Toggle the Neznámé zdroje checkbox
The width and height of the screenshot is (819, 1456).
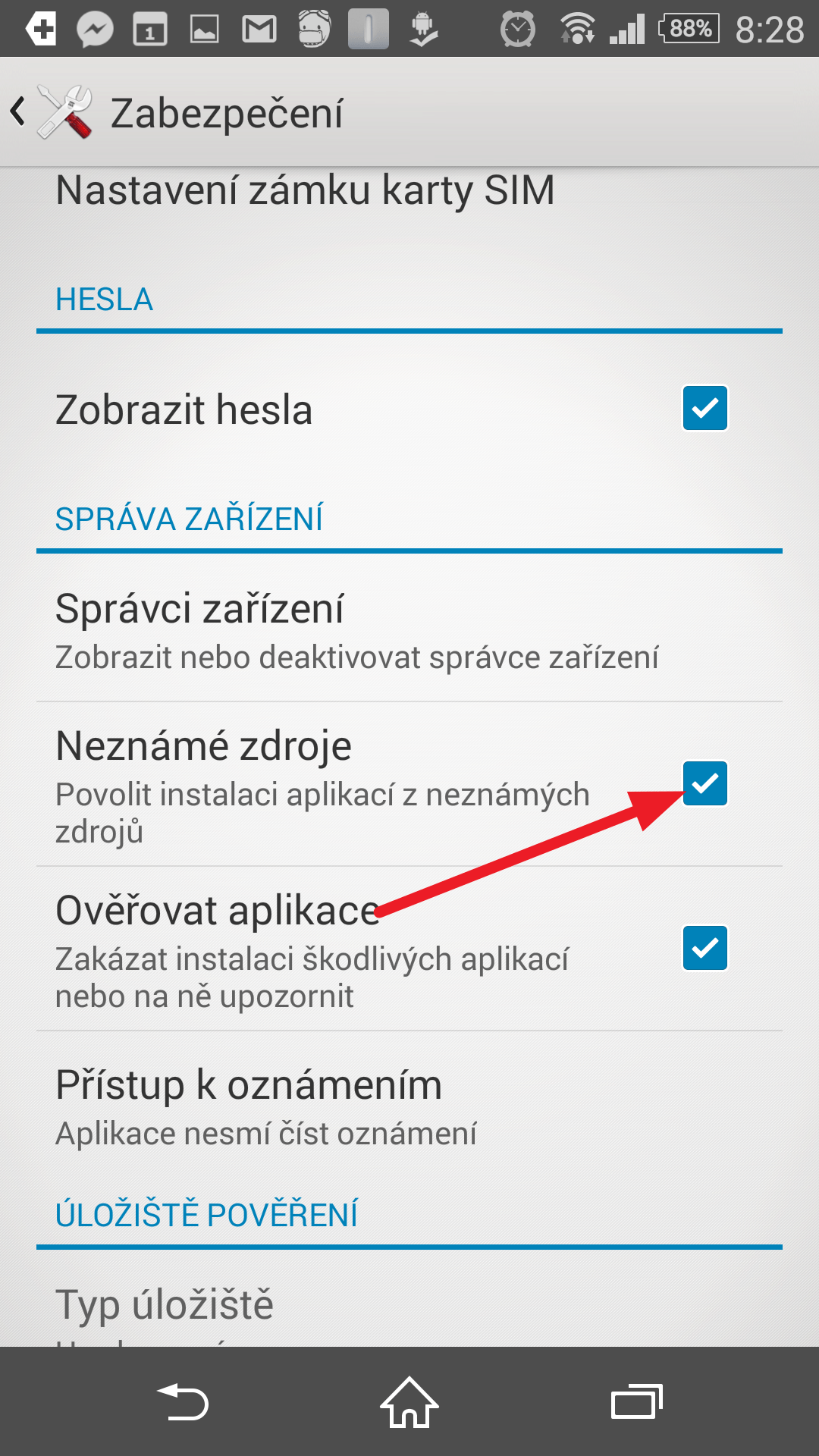coord(705,783)
